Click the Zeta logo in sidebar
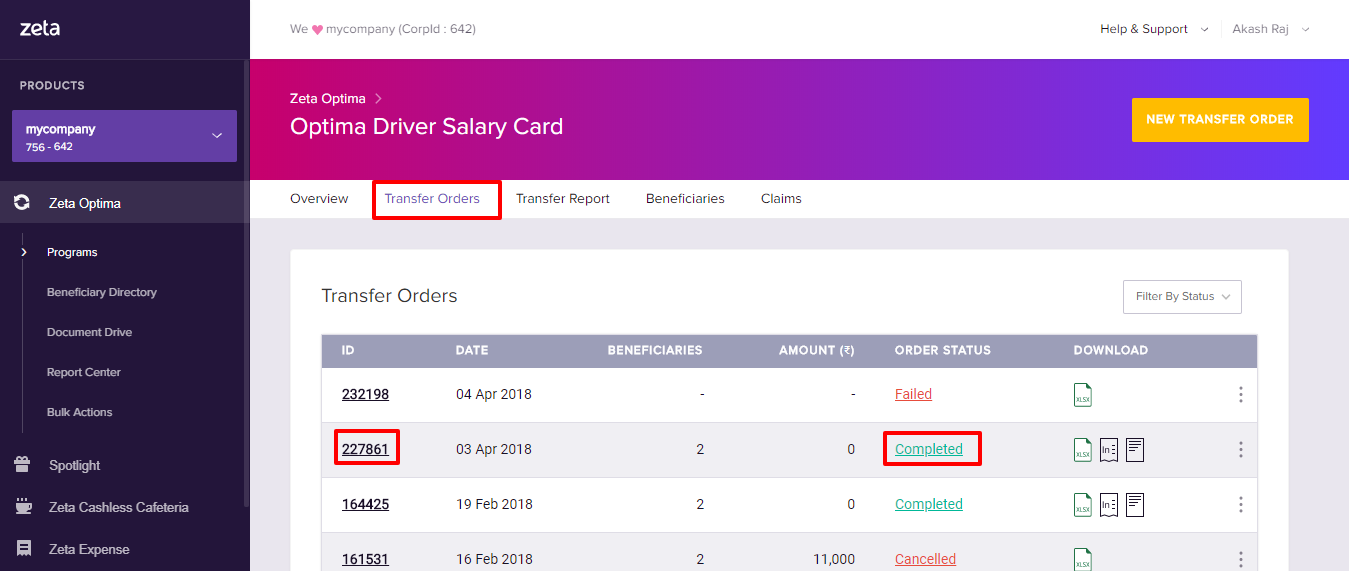This screenshot has width=1349, height=571. [40, 29]
